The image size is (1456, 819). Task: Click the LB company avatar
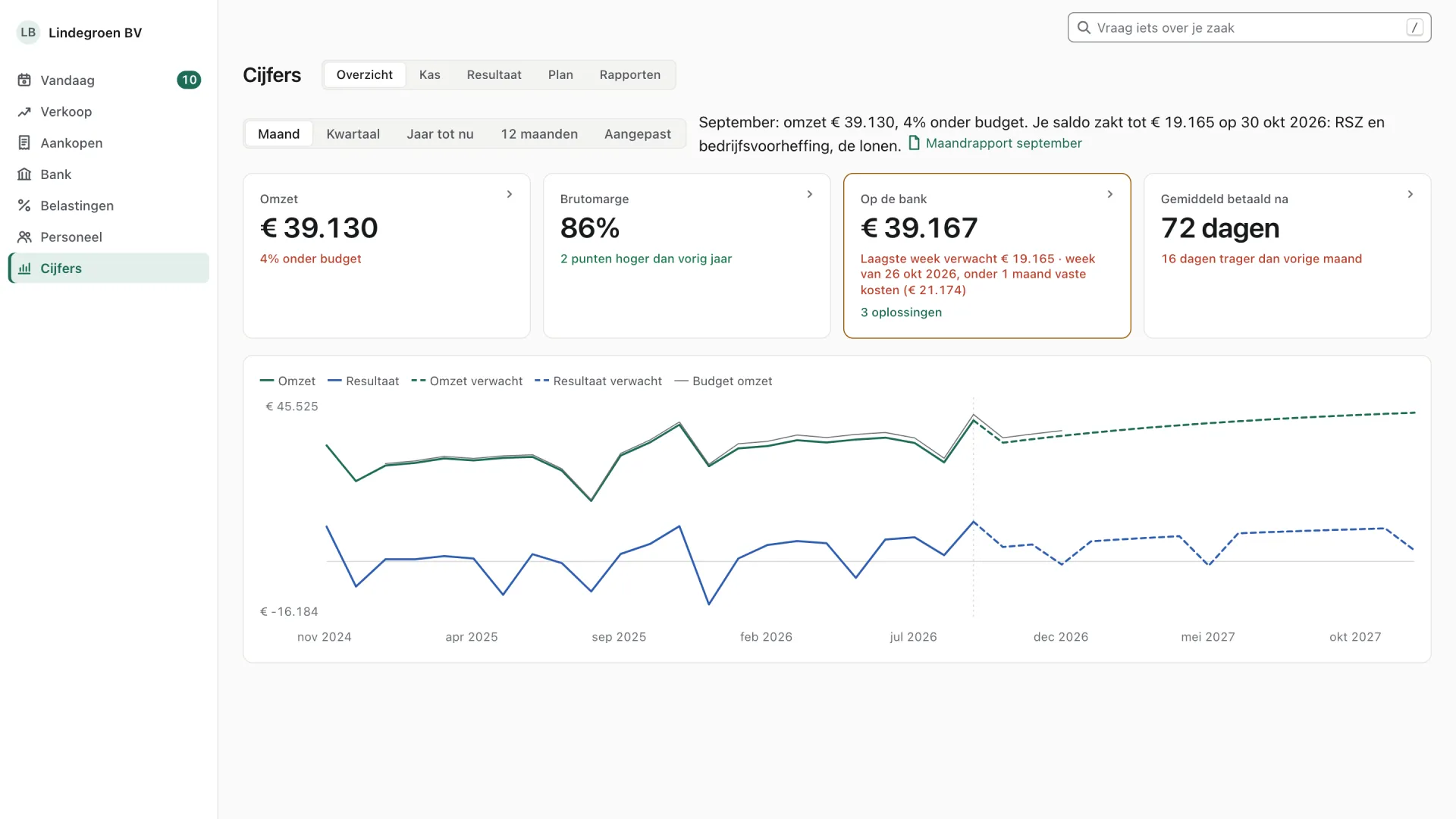coord(28,33)
